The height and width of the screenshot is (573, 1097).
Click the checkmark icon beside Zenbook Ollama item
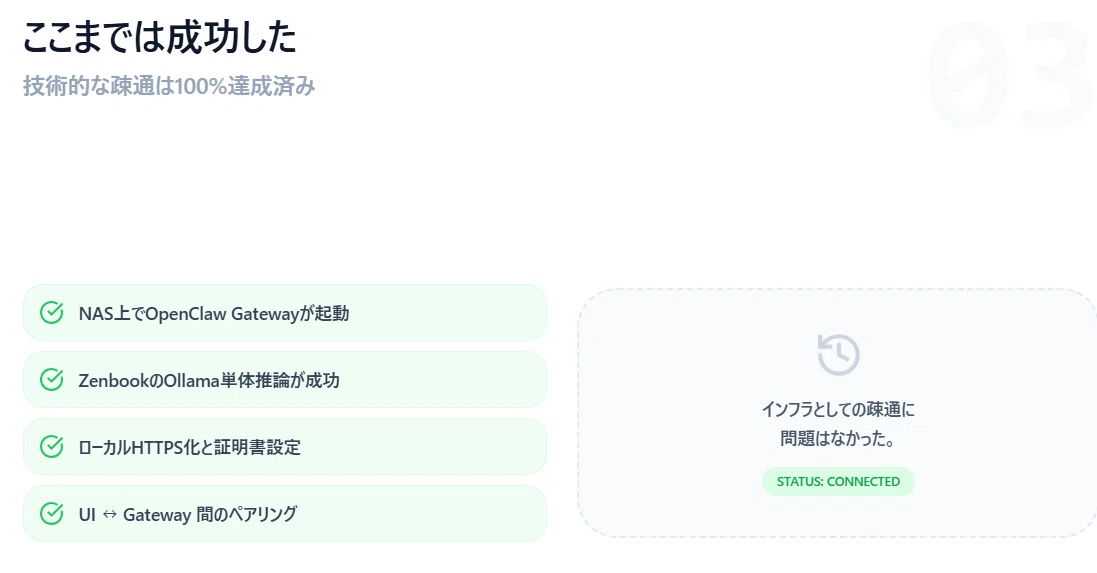click(x=52, y=380)
